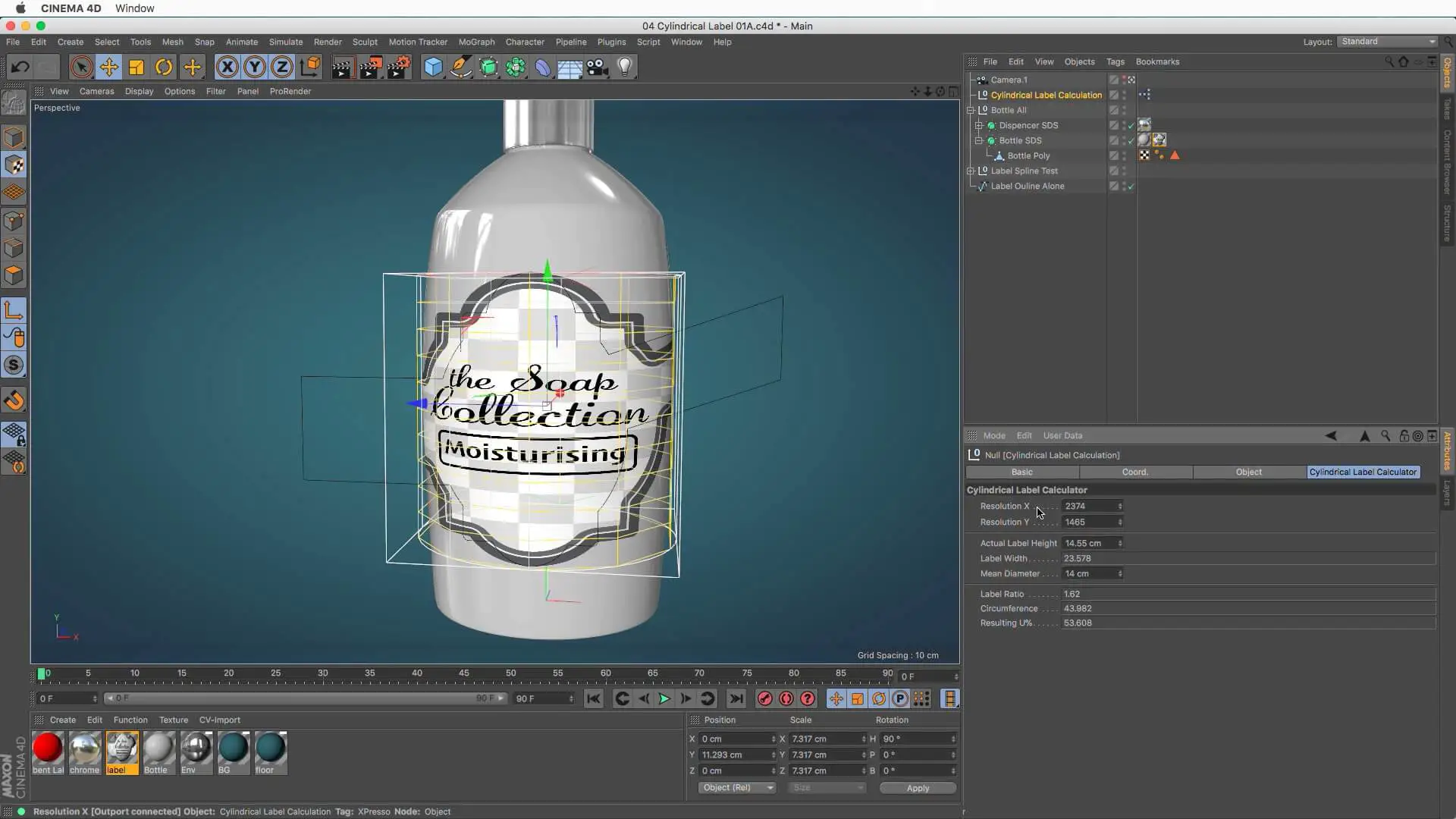The image size is (1456, 819).
Task: Toggle Z axis lock
Action: click(282, 67)
